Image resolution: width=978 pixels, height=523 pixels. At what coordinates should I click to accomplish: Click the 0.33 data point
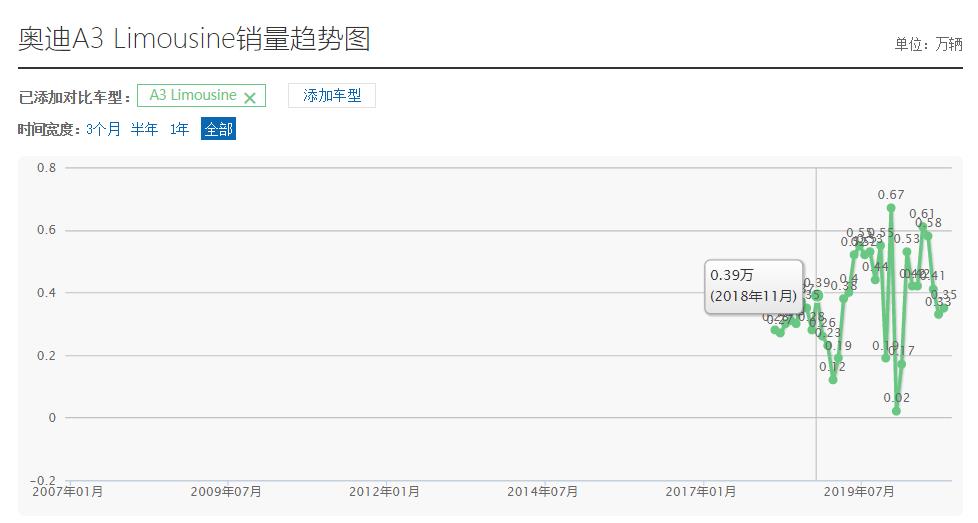click(x=939, y=314)
